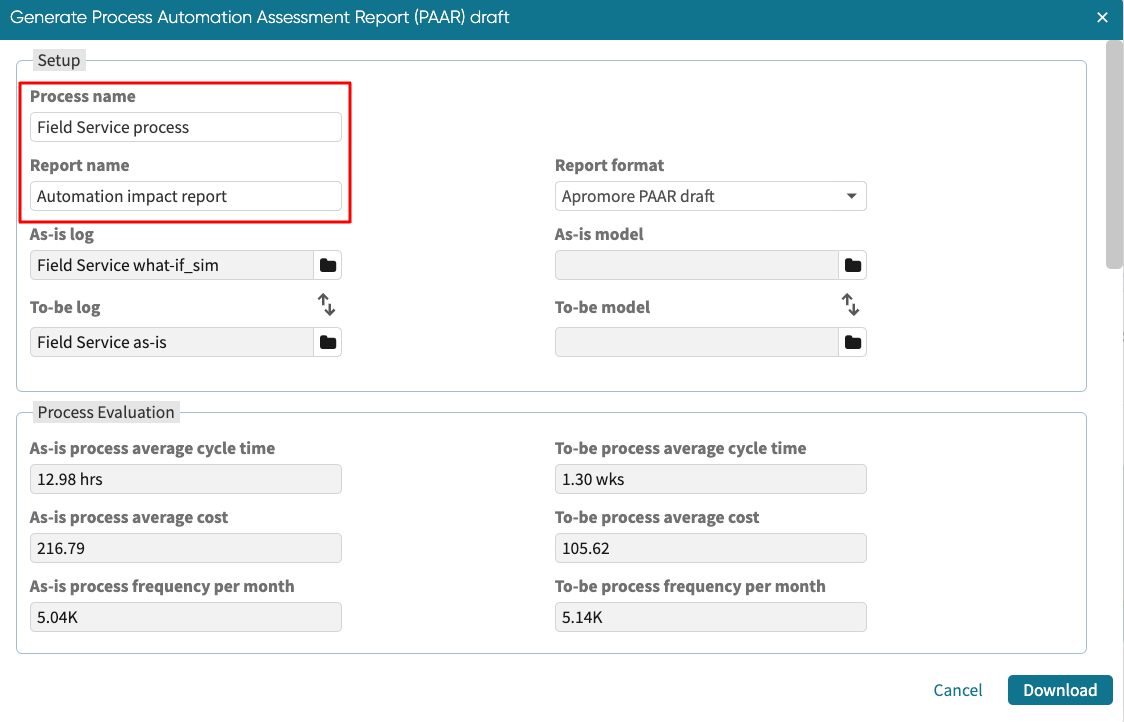Select the To-be log text field
The height and width of the screenshot is (722, 1124).
(172, 342)
